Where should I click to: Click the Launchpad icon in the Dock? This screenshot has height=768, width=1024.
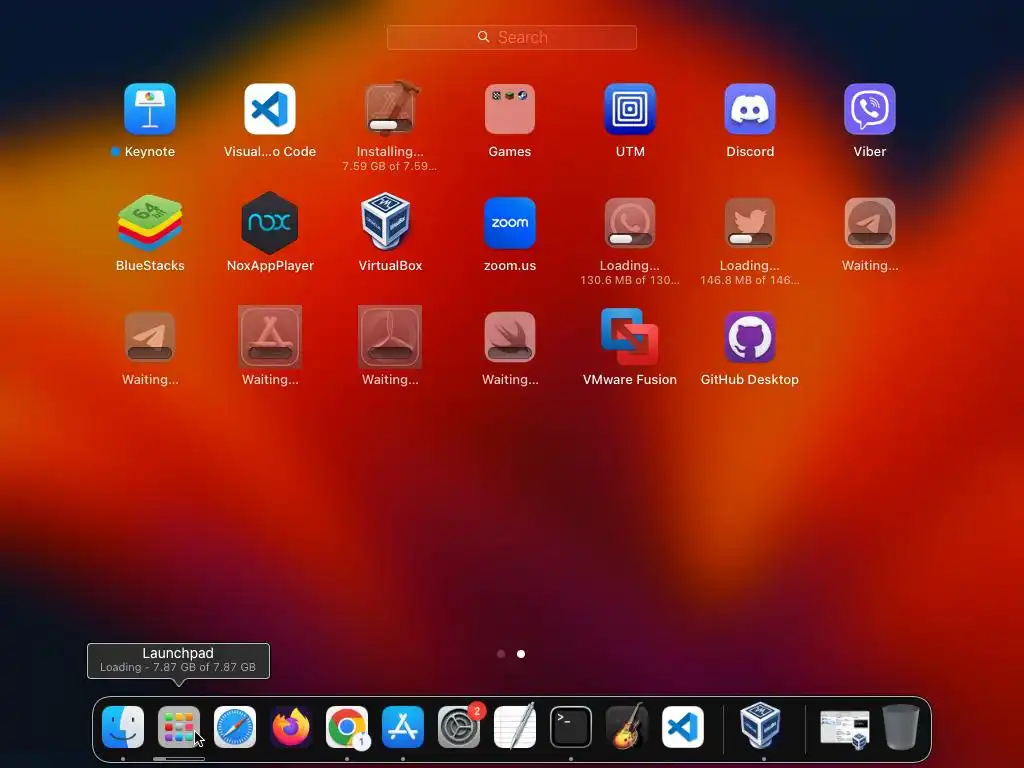coord(179,727)
